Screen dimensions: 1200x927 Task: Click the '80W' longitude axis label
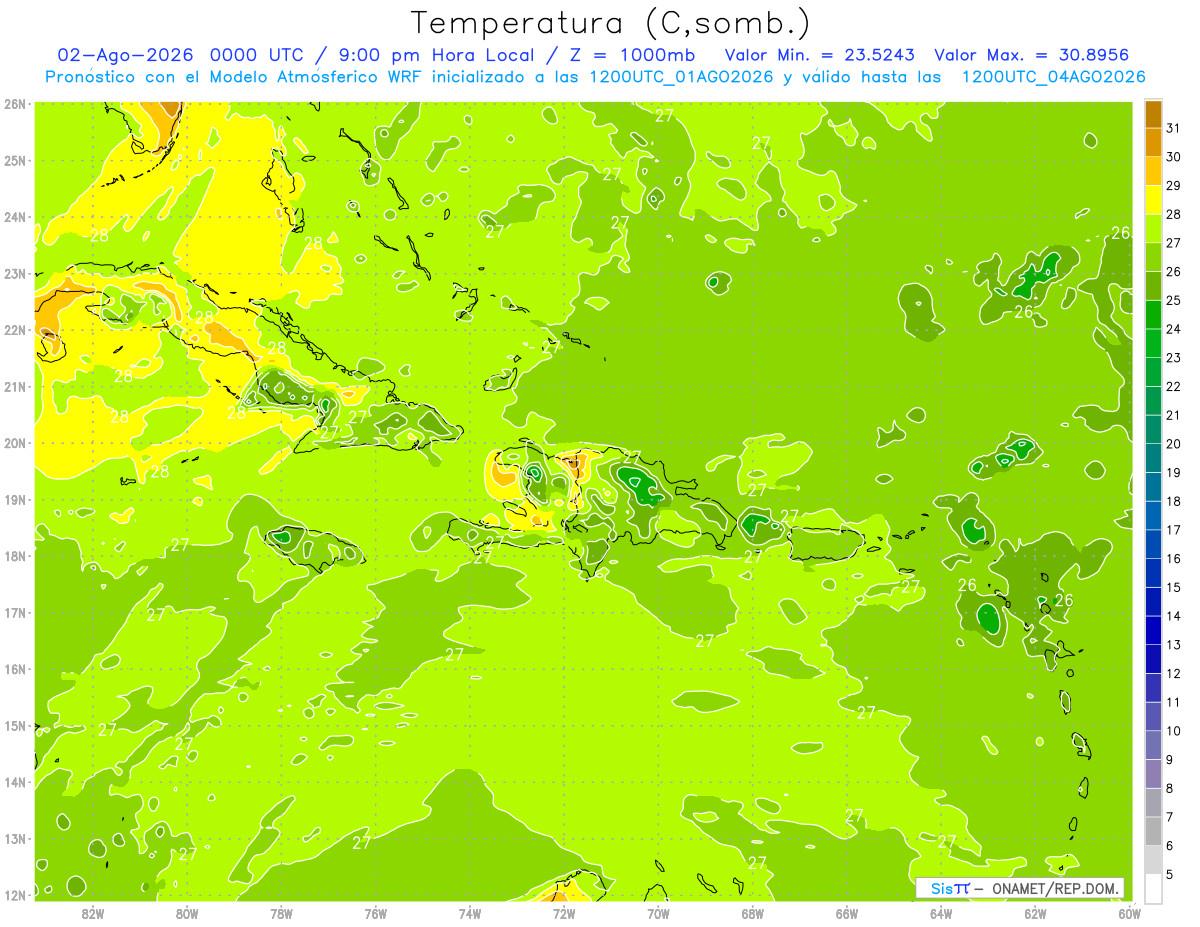(x=187, y=912)
